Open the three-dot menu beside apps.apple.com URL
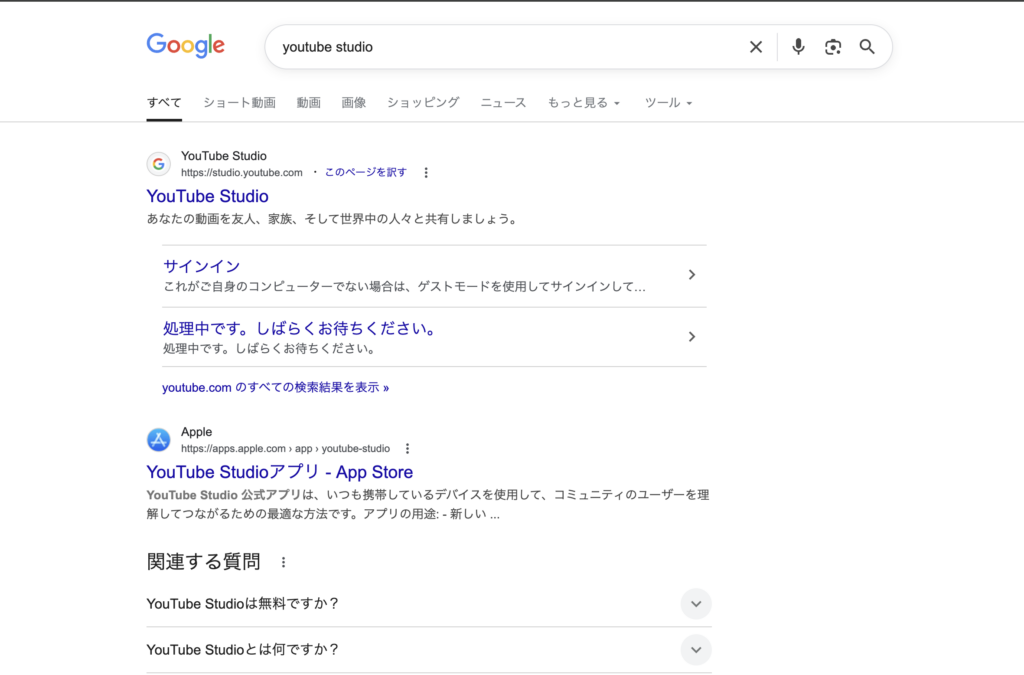Screen dimensions: 1024x675 click(408, 448)
